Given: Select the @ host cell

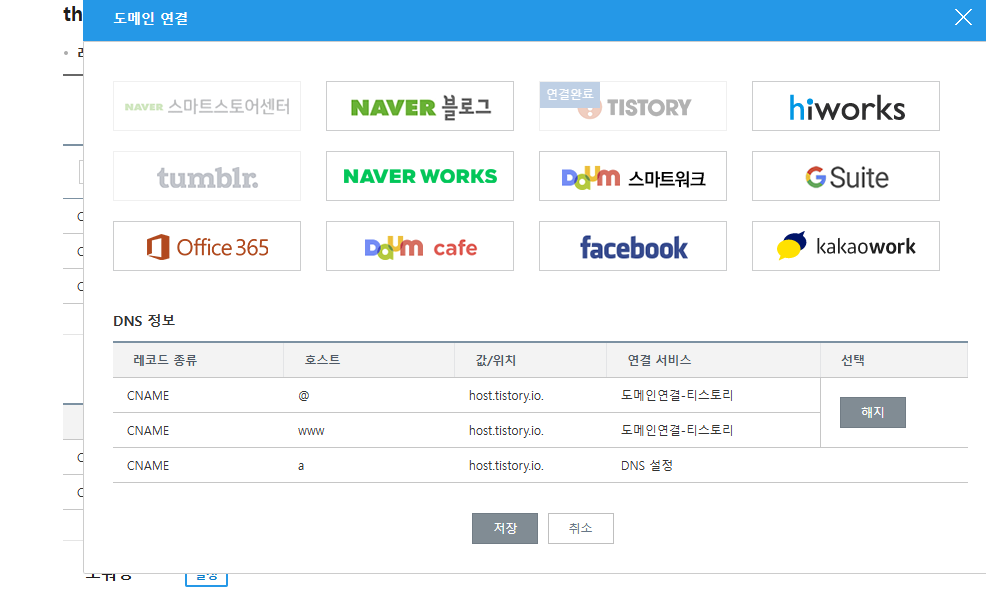Looking at the screenshot, I should point(304,396).
